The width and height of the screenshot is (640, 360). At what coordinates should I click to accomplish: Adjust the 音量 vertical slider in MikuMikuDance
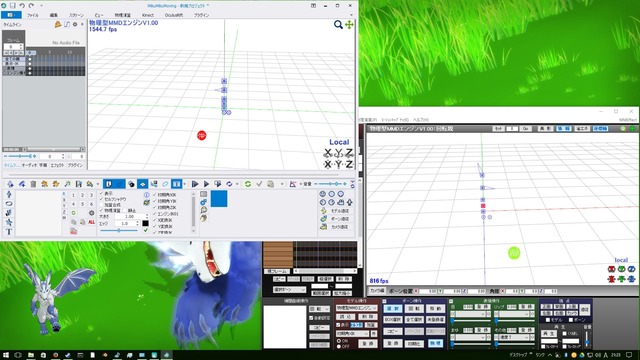(587, 340)
